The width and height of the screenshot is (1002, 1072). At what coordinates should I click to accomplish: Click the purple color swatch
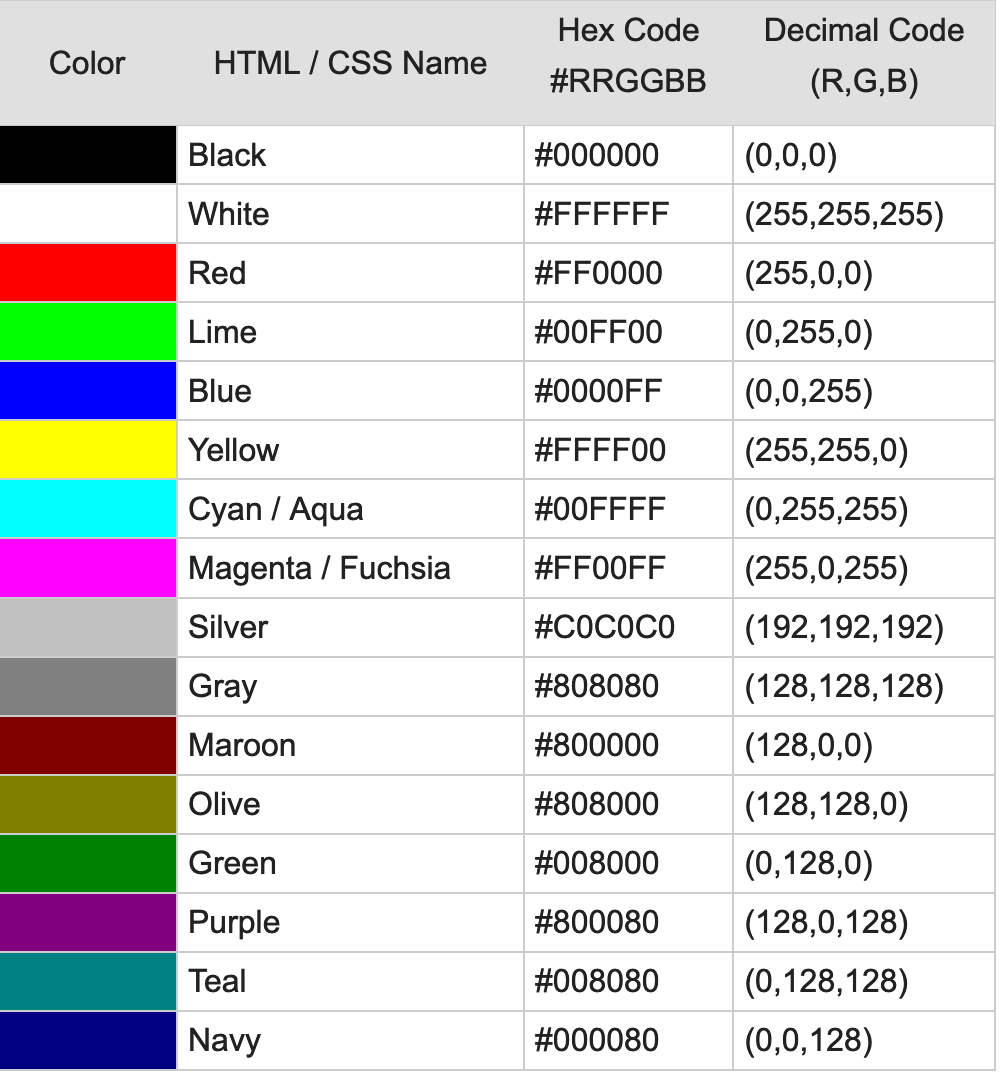pos(87,922)
